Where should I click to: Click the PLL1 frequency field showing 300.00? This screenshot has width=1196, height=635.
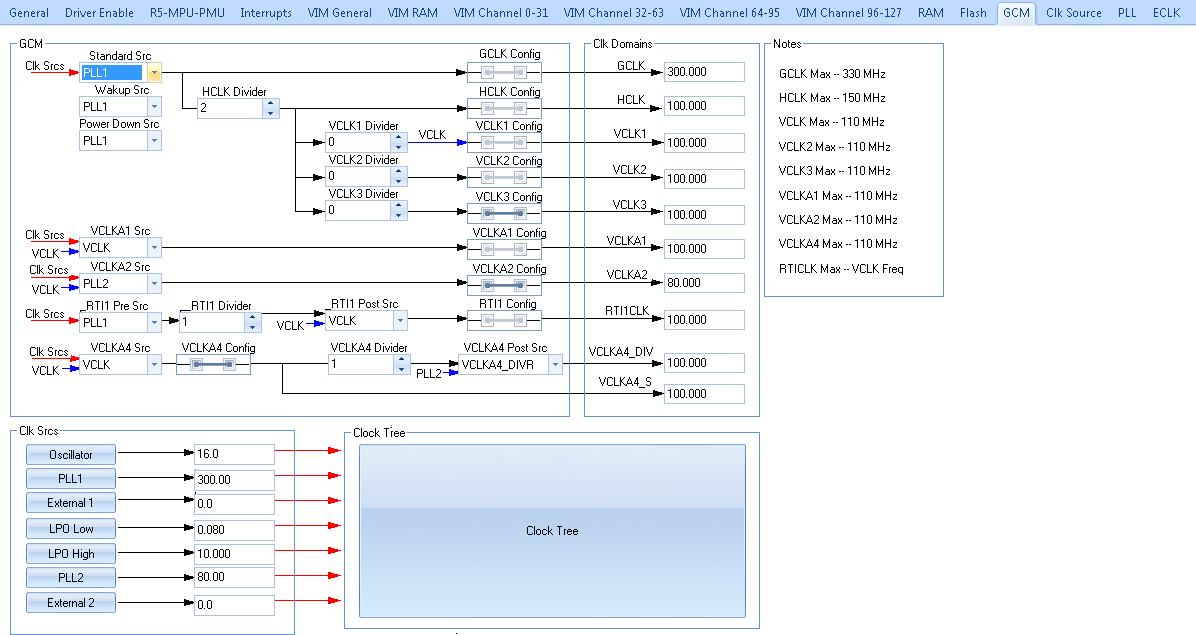click(234, 480)
